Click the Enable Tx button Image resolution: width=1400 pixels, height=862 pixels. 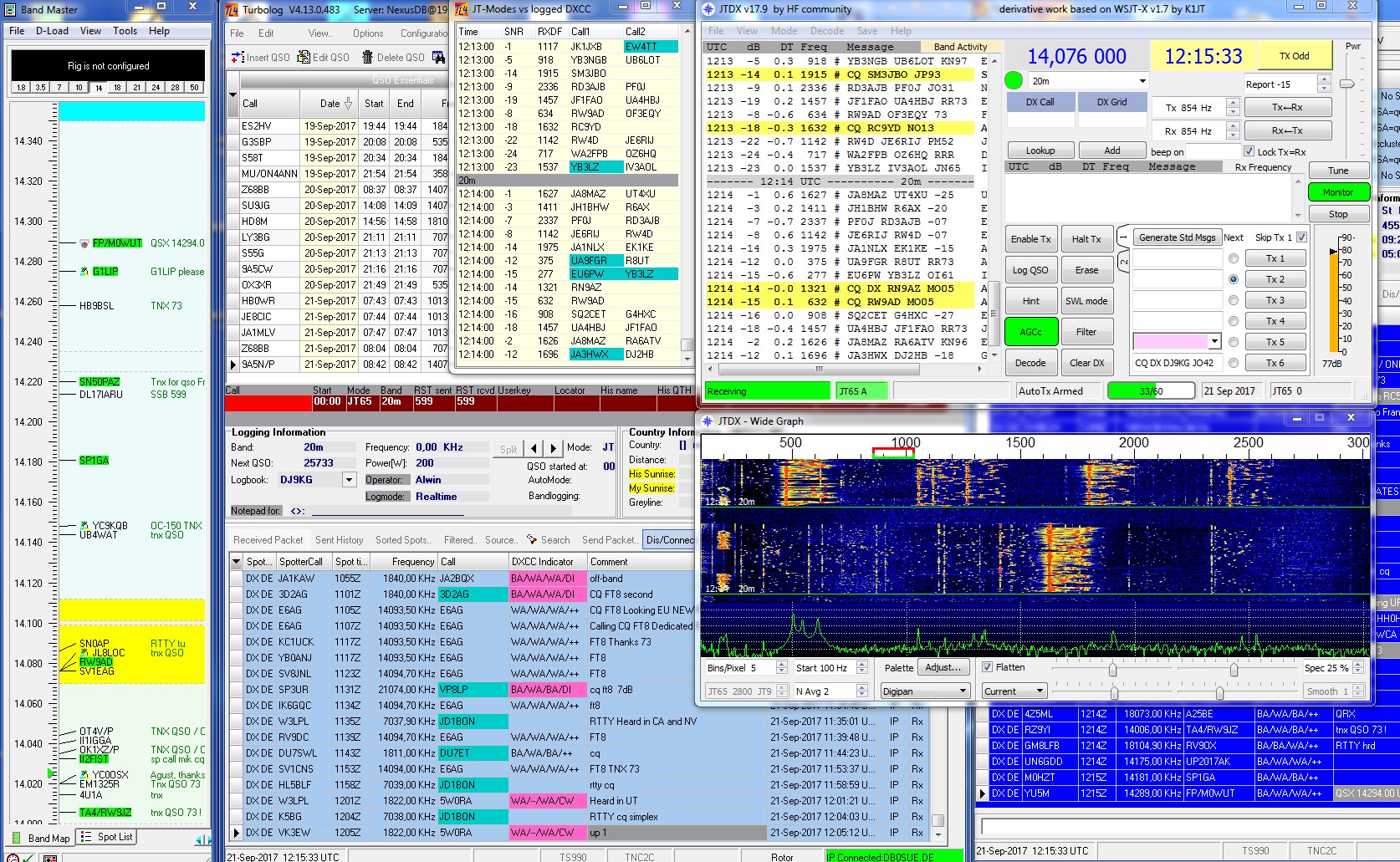[1030, 239]
